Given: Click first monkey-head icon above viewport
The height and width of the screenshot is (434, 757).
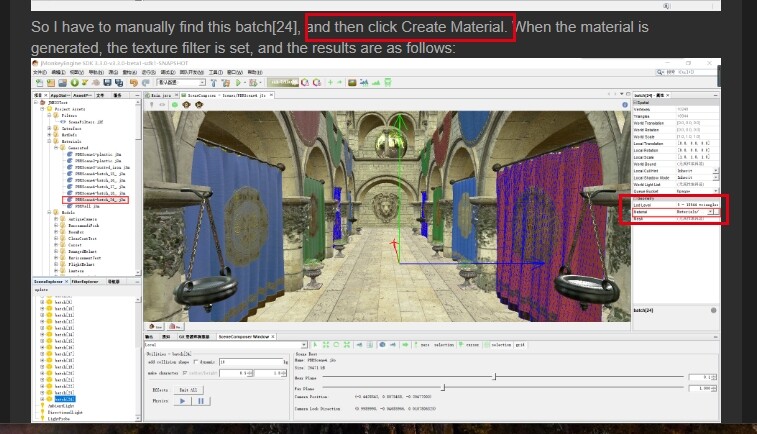Looking at the screenshot, I should [x=187, y=105].
